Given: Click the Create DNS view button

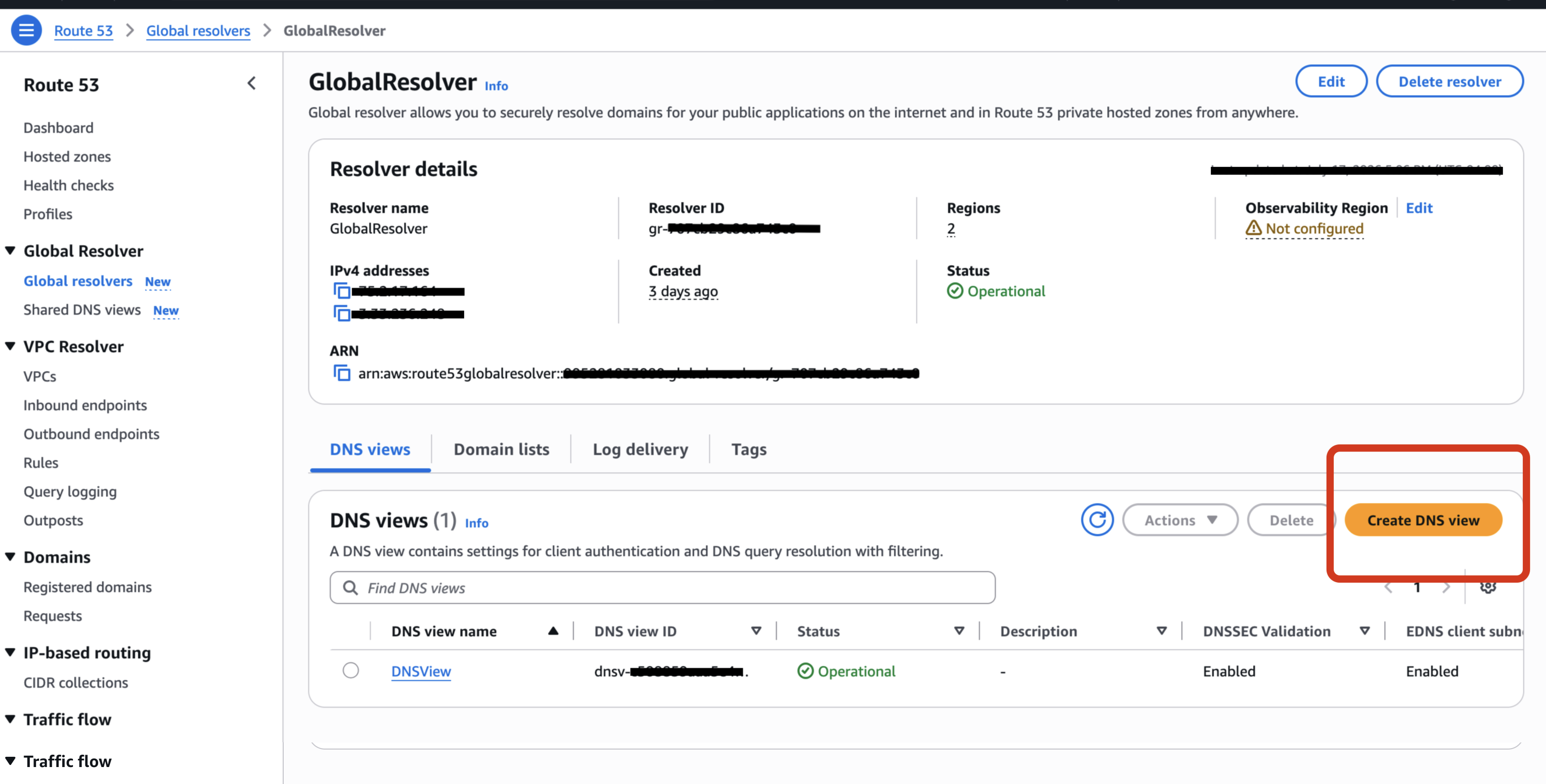Looking at the screenshot, I should pyautogui.click(x=1423, y=519).
